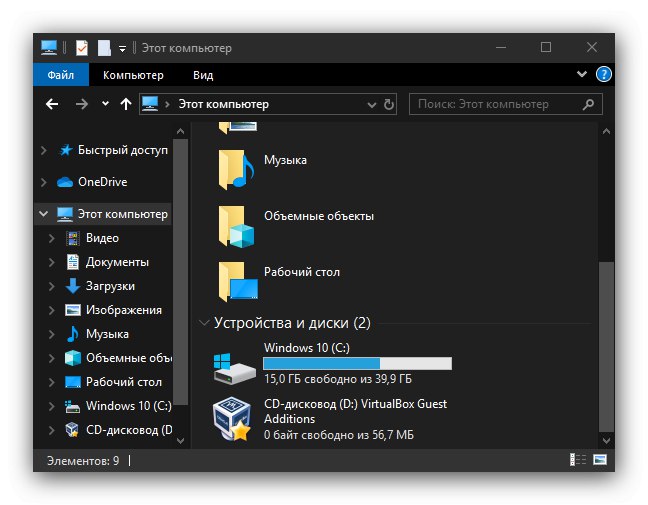This screenshot has width=648, height=505.
Task: Switch to details view in status bar
Action: tap(578, 460)
